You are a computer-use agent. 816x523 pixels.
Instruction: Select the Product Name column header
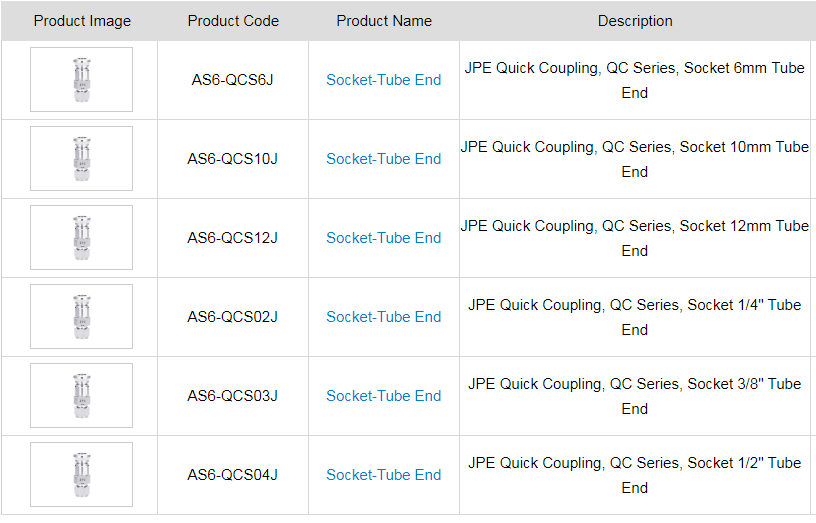pos(384,21)
